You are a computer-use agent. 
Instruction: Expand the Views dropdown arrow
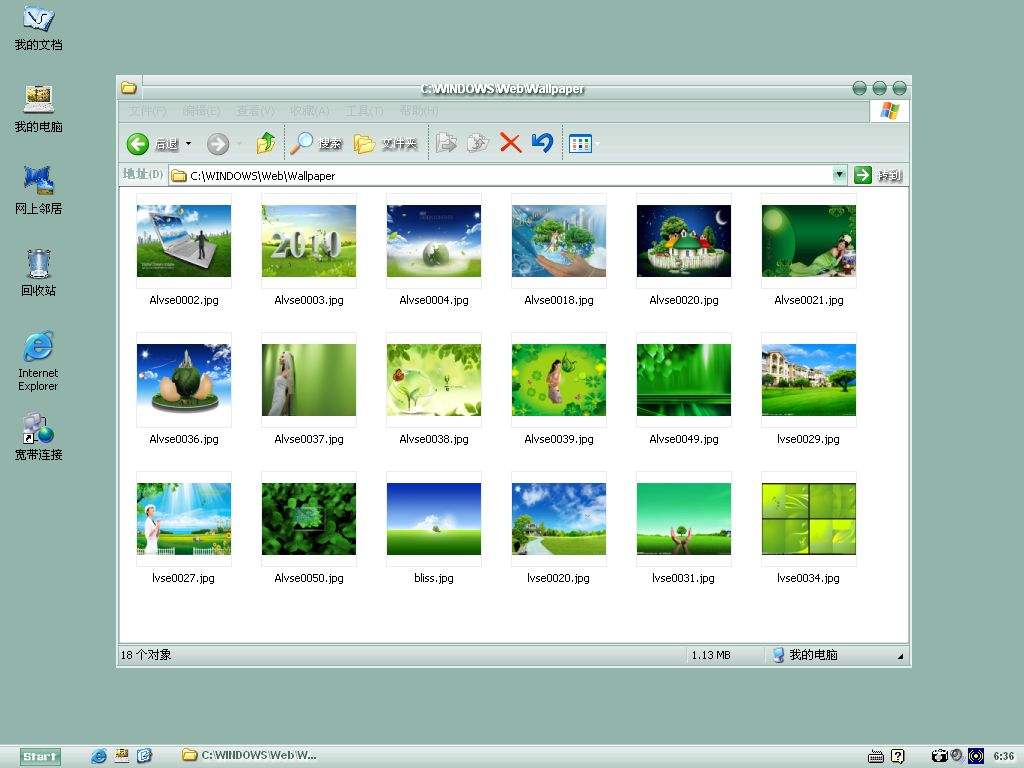coord(597,144)
